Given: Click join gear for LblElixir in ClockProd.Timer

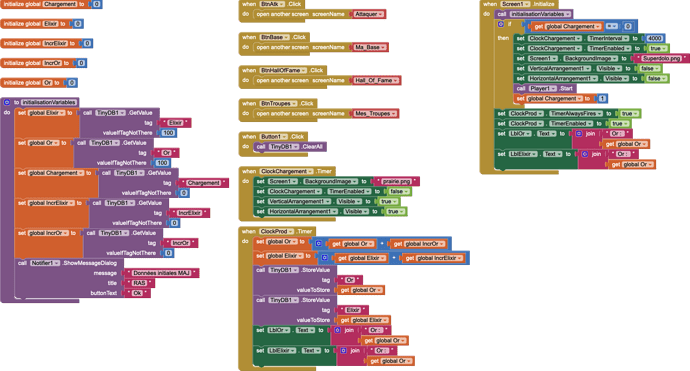Looking at the screenshot, I should [x=344, y=351].
